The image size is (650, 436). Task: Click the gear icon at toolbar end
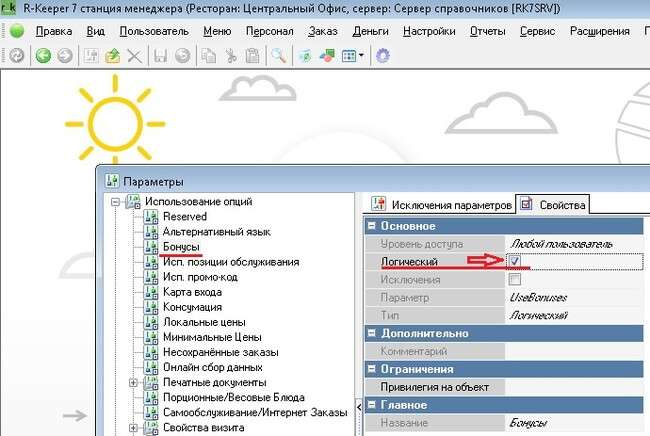pyautogui.click(x=382, y=55)
